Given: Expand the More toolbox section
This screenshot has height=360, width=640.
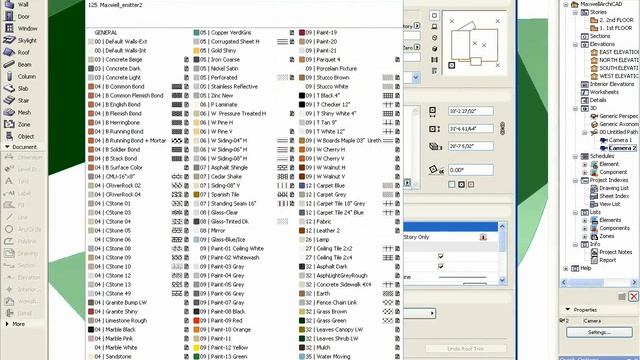Looking at the screenshot, I should click(7, 324).
